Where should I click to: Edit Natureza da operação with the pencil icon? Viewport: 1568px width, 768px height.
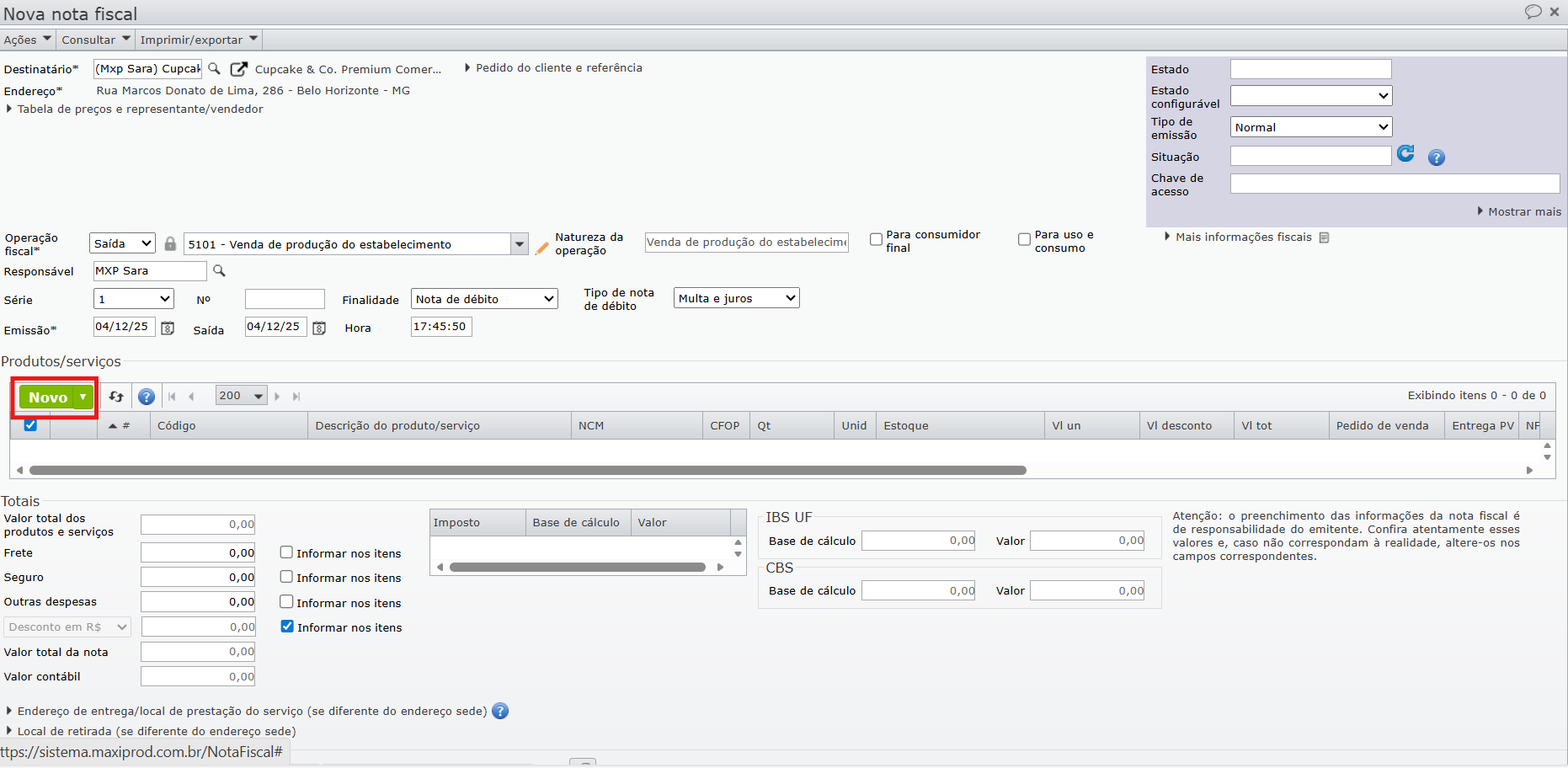(x=542, y=248)
